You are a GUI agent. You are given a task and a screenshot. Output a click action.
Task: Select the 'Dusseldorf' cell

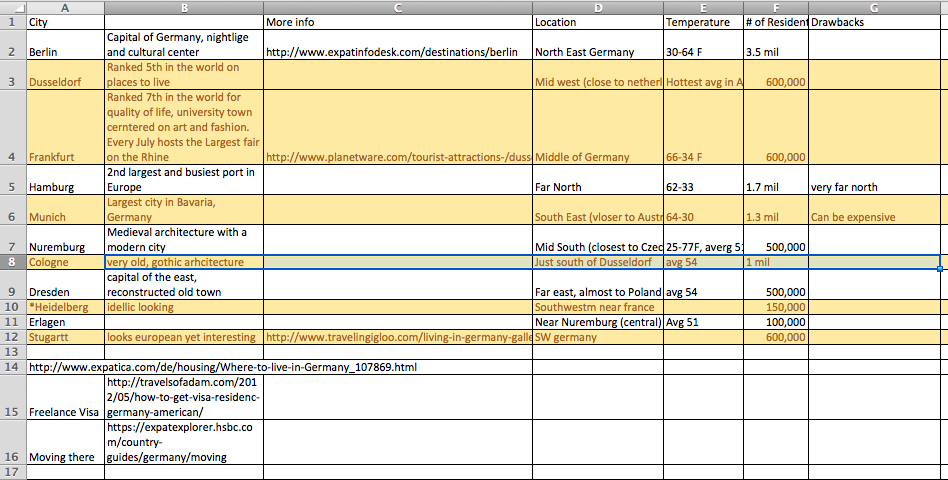(x=65, y=74)
